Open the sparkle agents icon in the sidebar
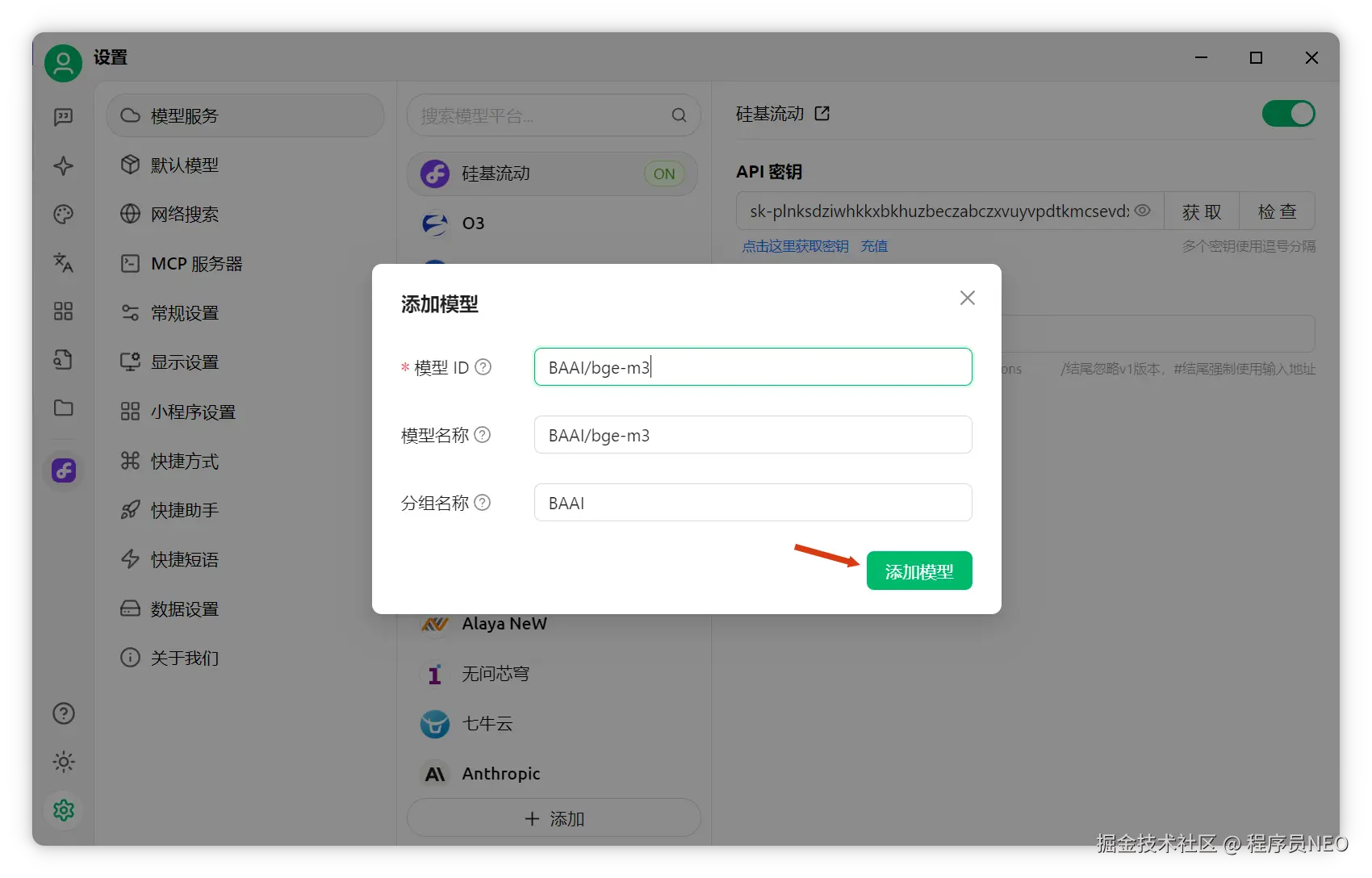The height and width of the screenshot is (878, 1372). [63, 165]
